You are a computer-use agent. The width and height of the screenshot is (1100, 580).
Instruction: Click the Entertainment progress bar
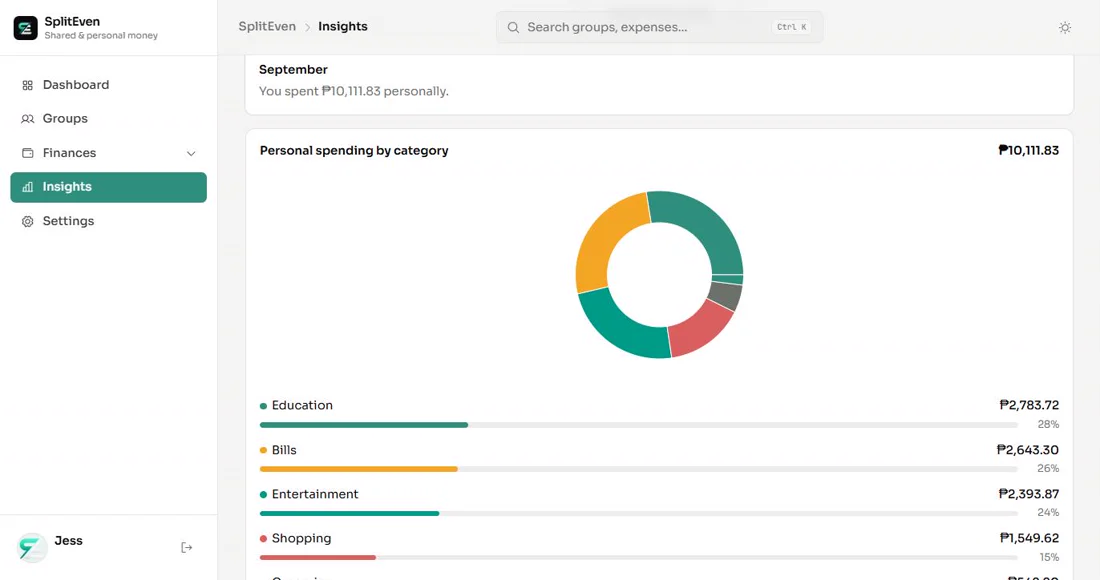[x=638, y=513]
